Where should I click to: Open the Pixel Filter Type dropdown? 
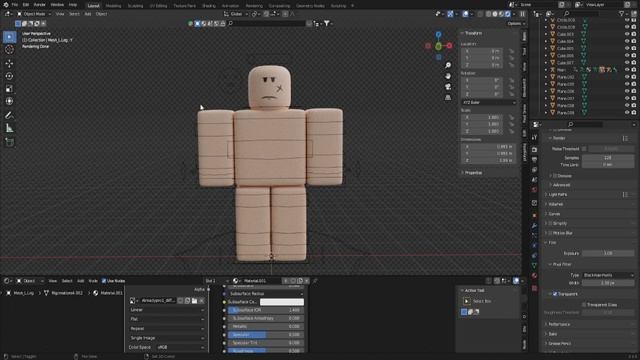coord(608,275)
